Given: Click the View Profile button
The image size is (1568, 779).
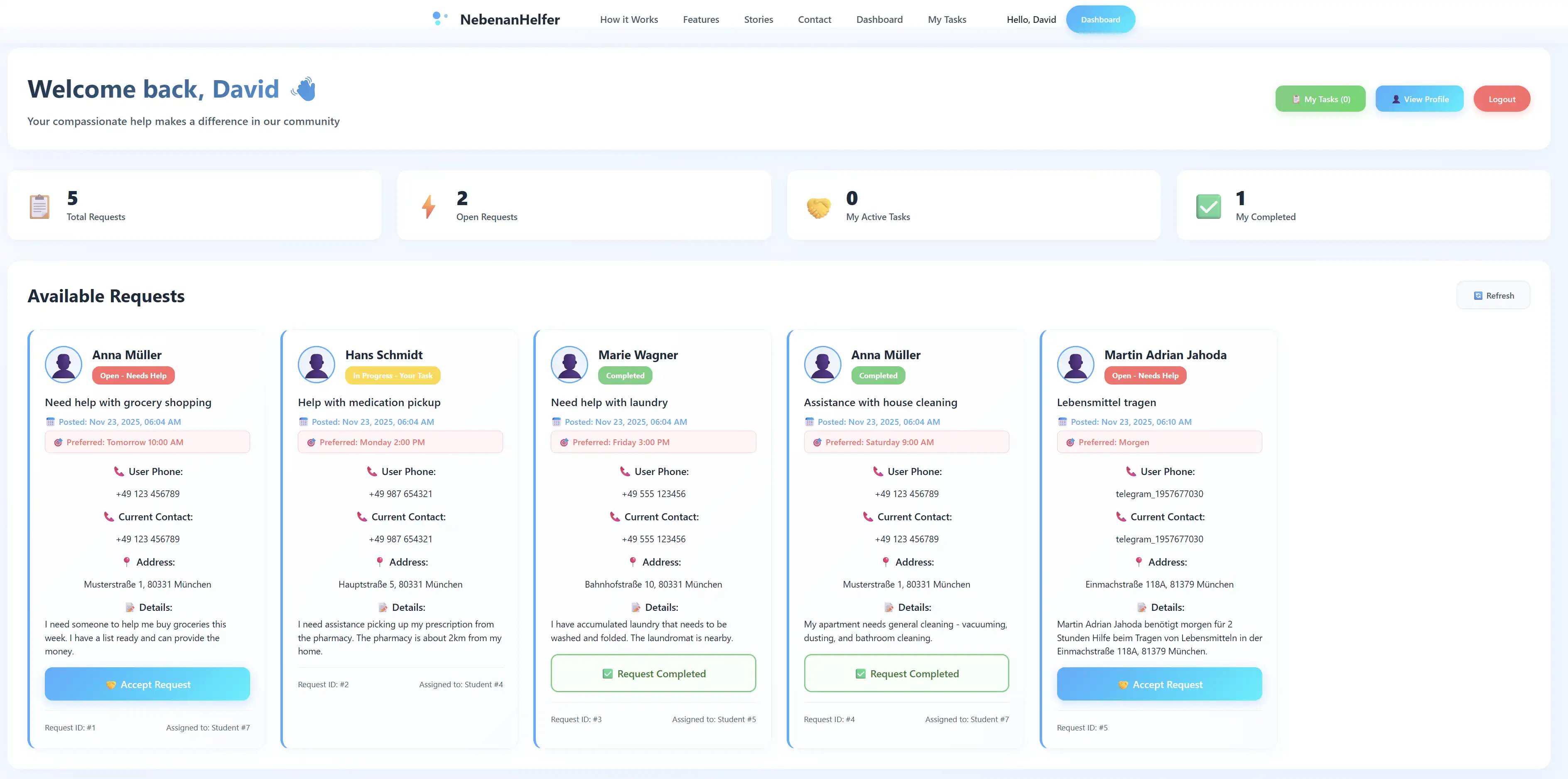Looking at the screenshot, I should [1419, 99].
